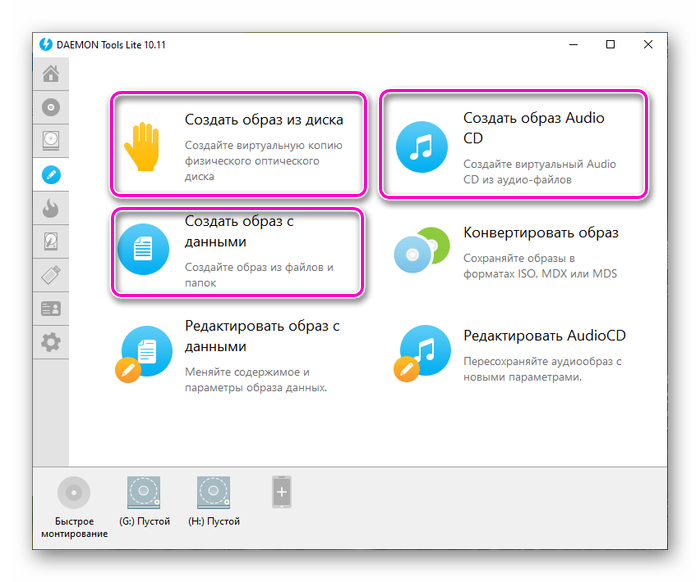Open the iSCSI/contacts card sidebar icon
The width and height of the screenshot is (700, 582).
tap(51, 308)
